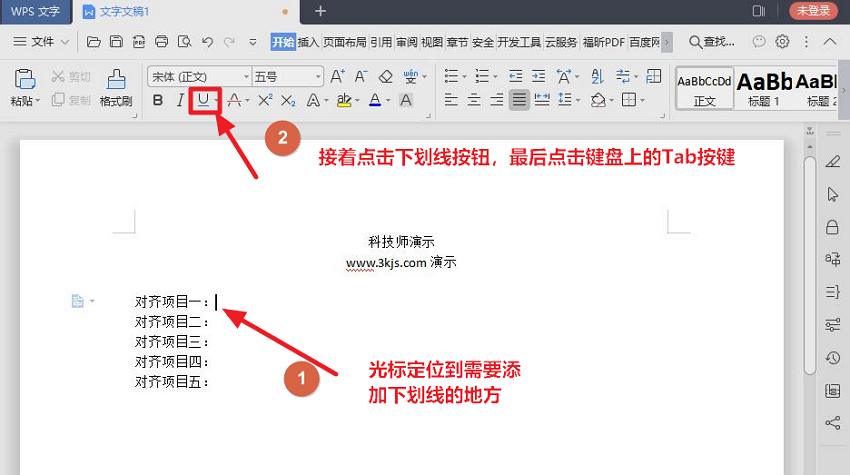Click the distributed alignment icon
The image size is (850, 475).
pyautogui.click(x=542, y=100)
